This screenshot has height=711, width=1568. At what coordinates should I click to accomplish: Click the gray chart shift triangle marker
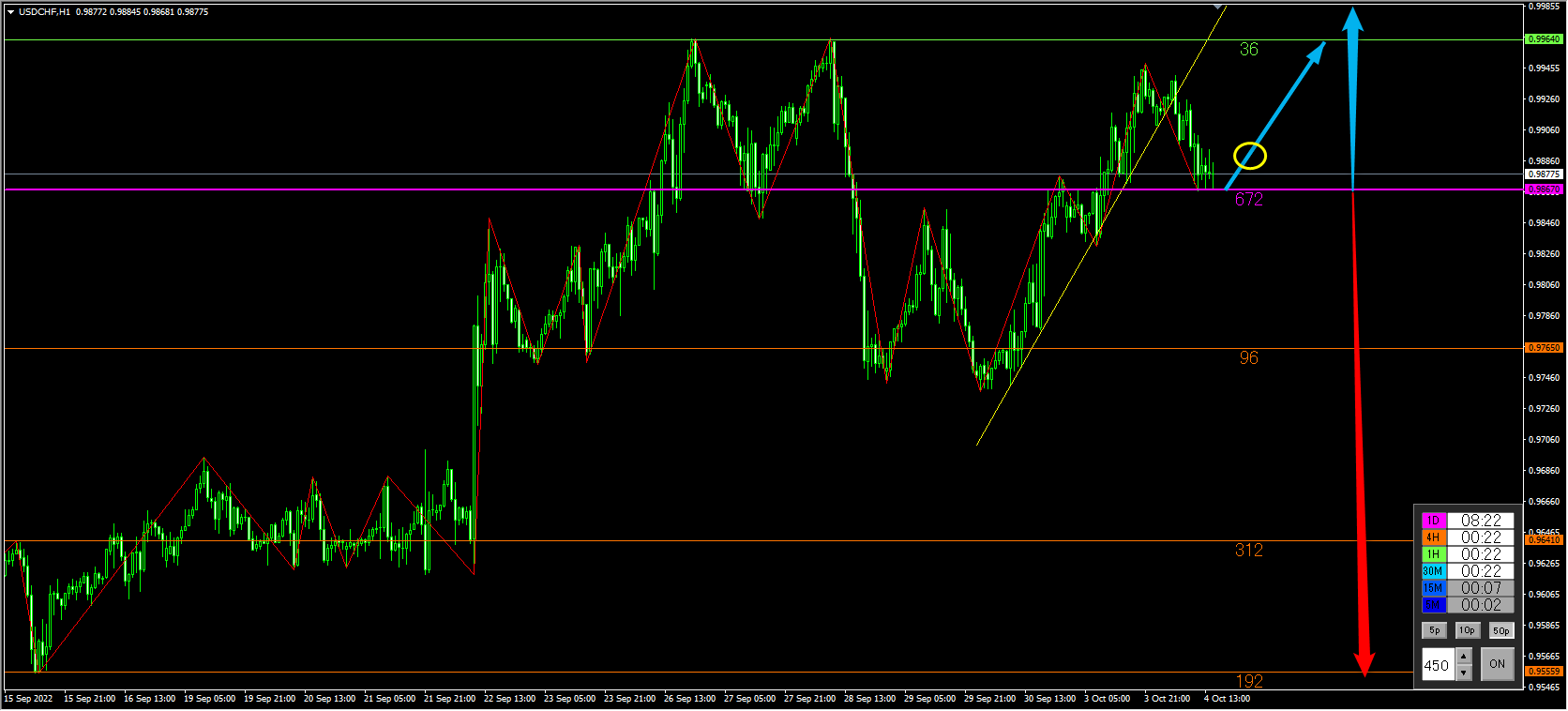1218,7
